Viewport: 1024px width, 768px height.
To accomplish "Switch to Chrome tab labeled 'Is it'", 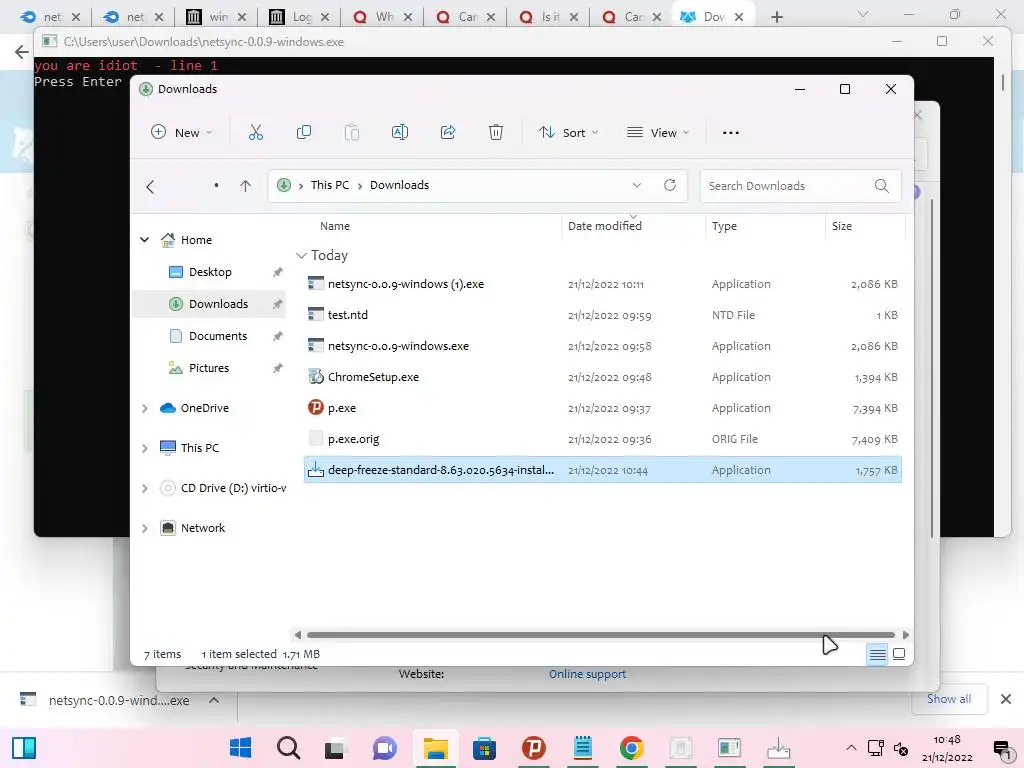I will (x=549, y=17).
